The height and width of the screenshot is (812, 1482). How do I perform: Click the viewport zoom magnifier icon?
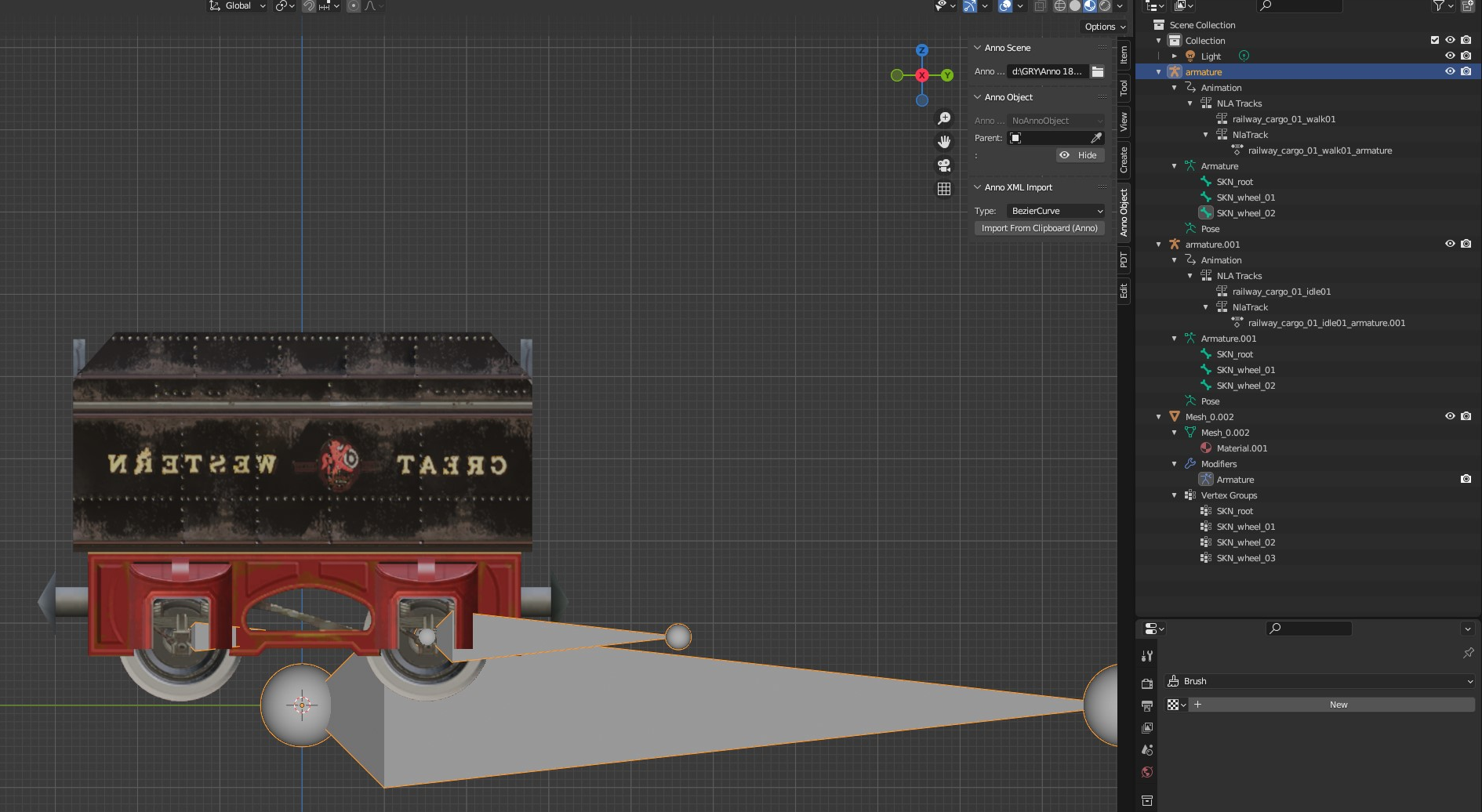944,118
